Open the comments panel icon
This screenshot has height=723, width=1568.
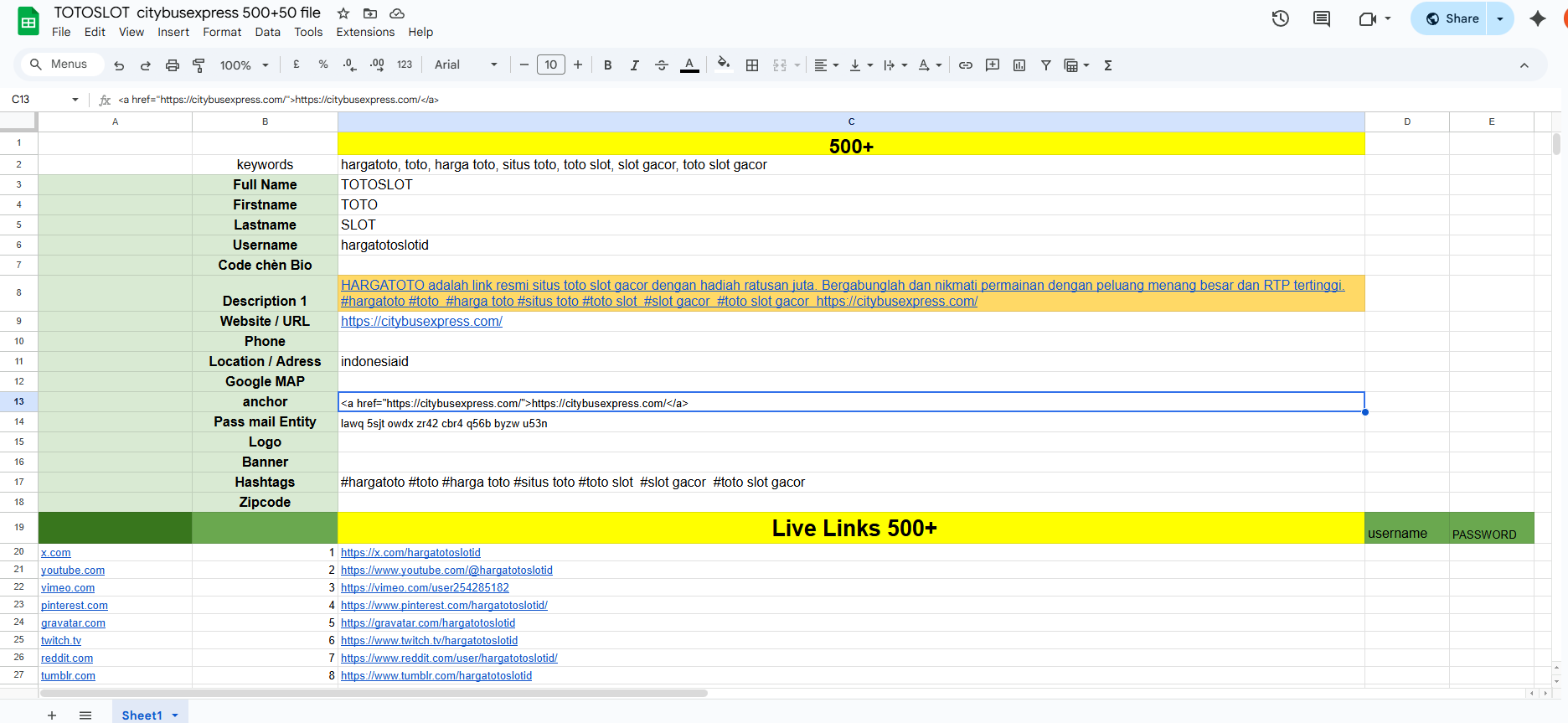tap(1322, 18)
